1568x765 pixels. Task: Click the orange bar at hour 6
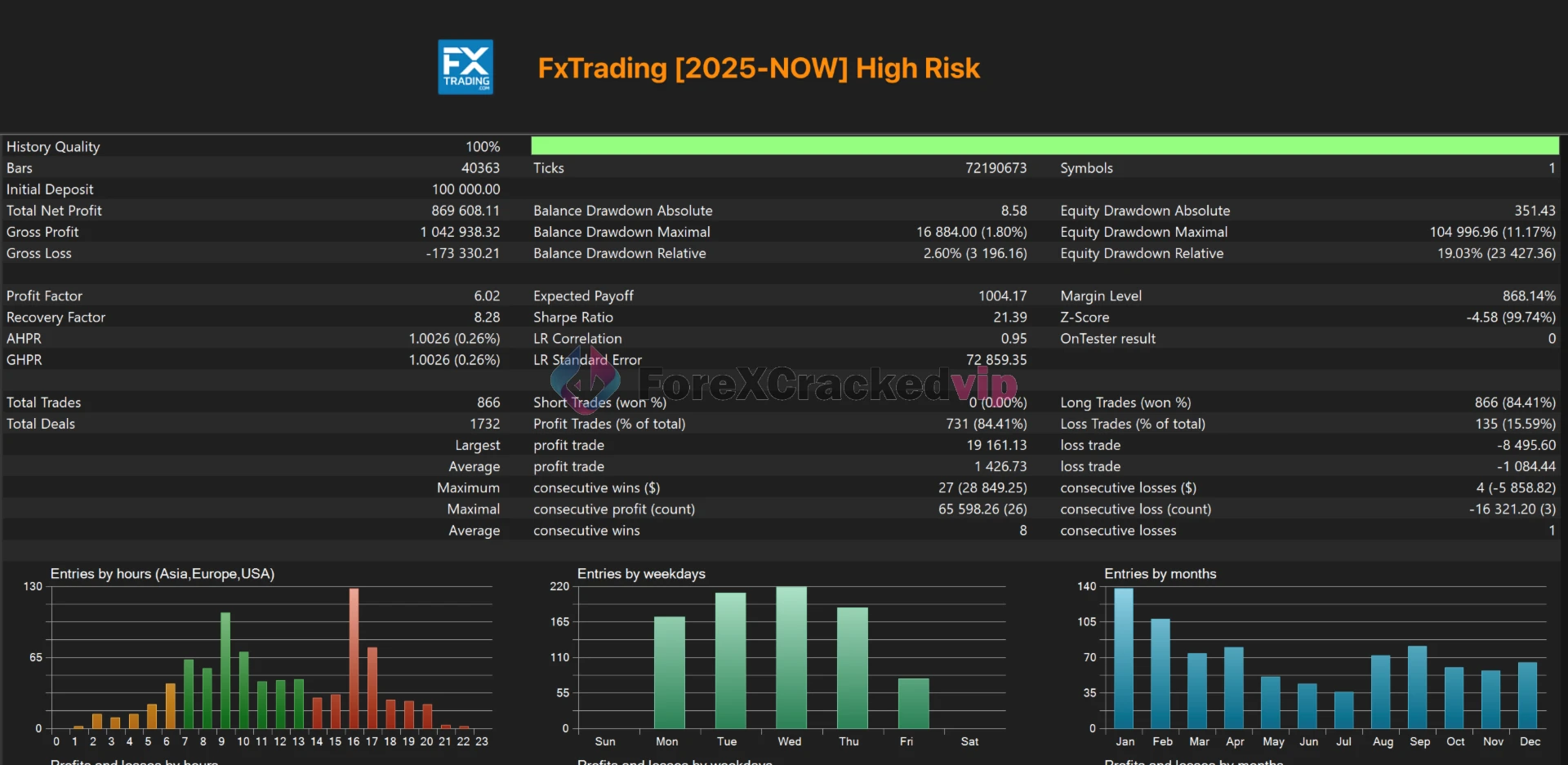pos(170,705)
